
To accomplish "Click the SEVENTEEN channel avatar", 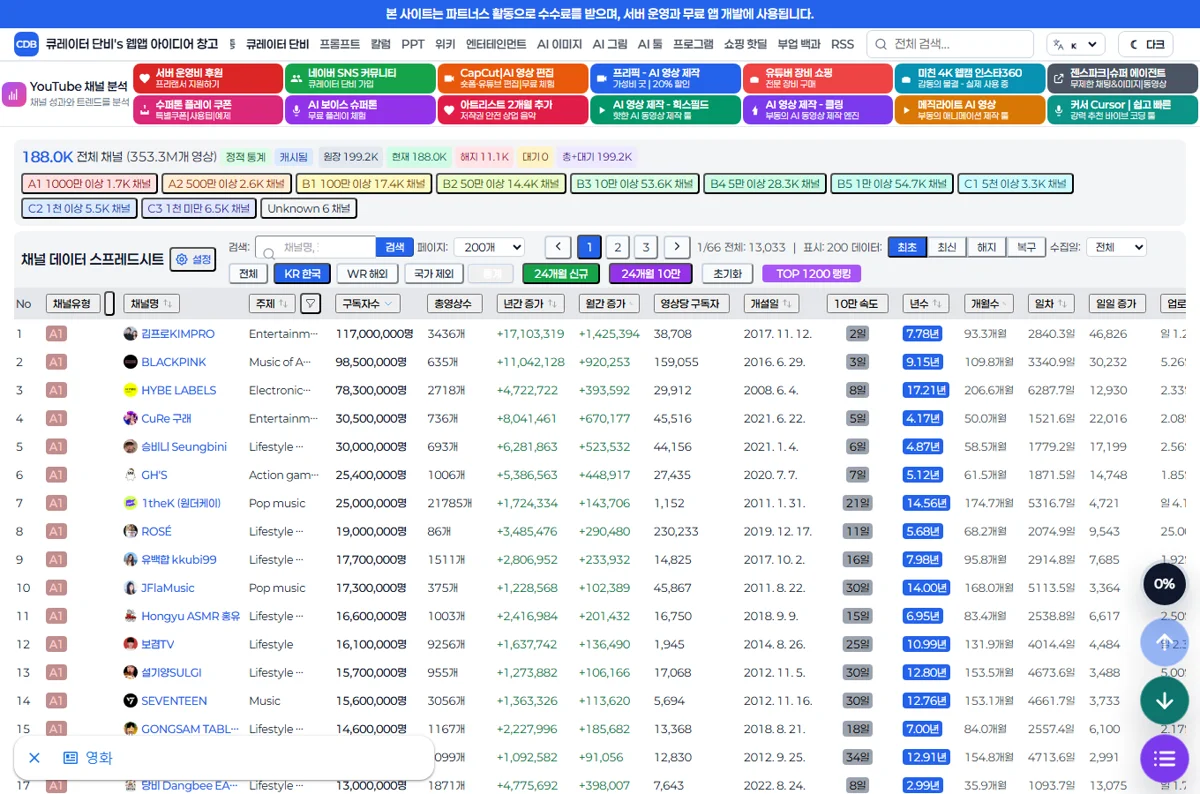I will (x=130, y=700).
